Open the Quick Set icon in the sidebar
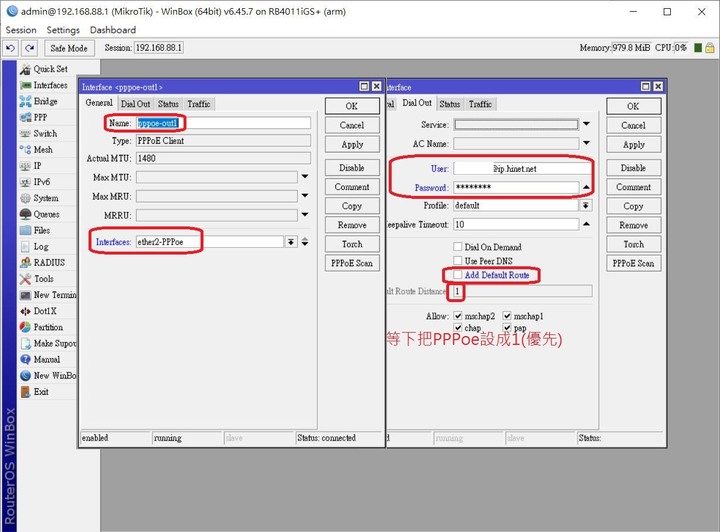This screenshot has width=720, height=532. tap(25, 69)
